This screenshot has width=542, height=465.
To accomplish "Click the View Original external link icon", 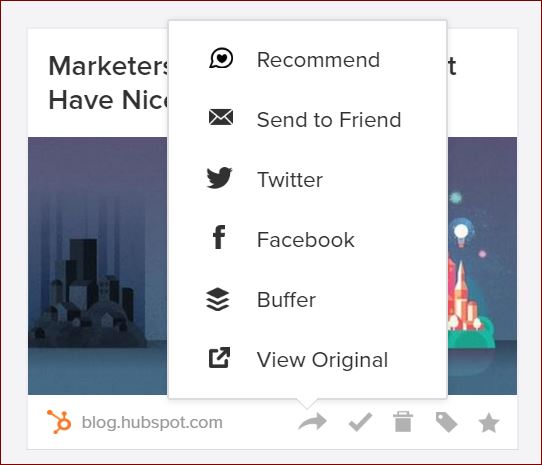I will coord(219,357).
